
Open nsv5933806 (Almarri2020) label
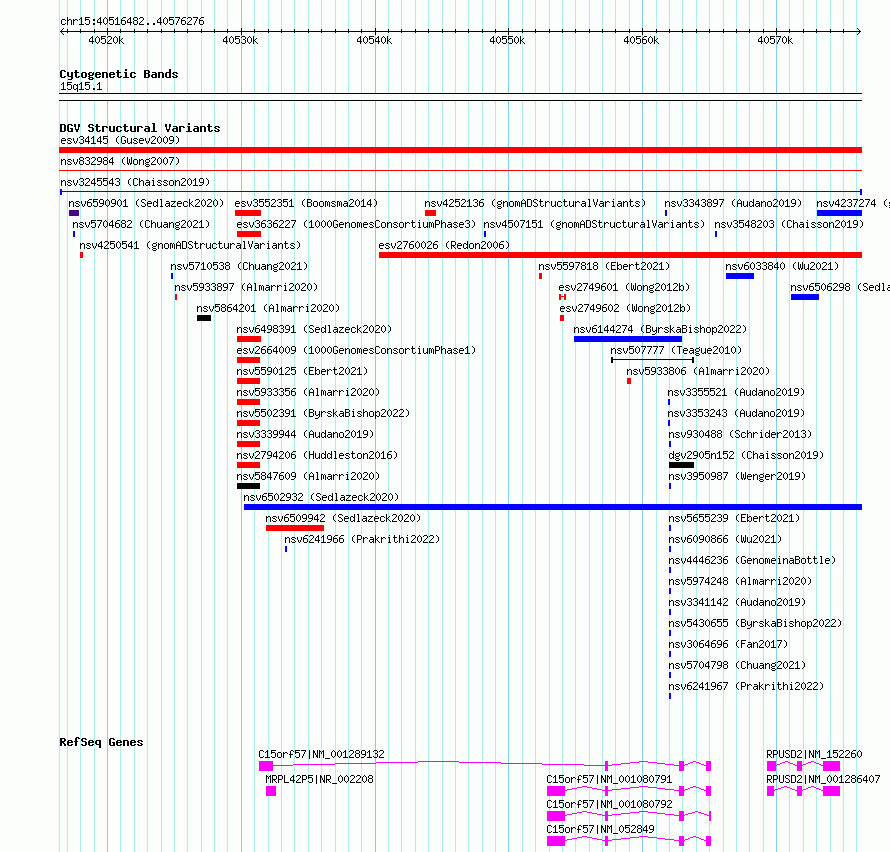[x=698, y=371]
